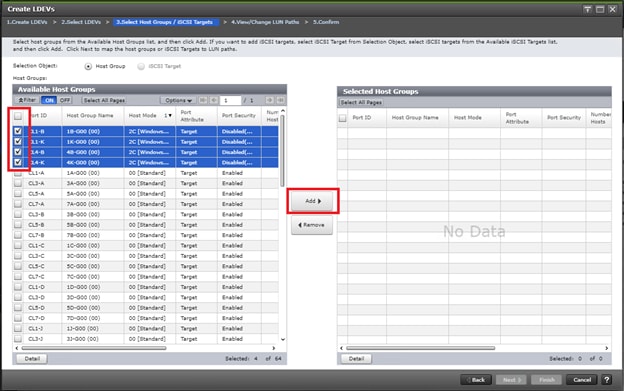Click the Remove button
Image resolution: width=624 pixels, height=391 pixels.
click(x=312, y=225)
